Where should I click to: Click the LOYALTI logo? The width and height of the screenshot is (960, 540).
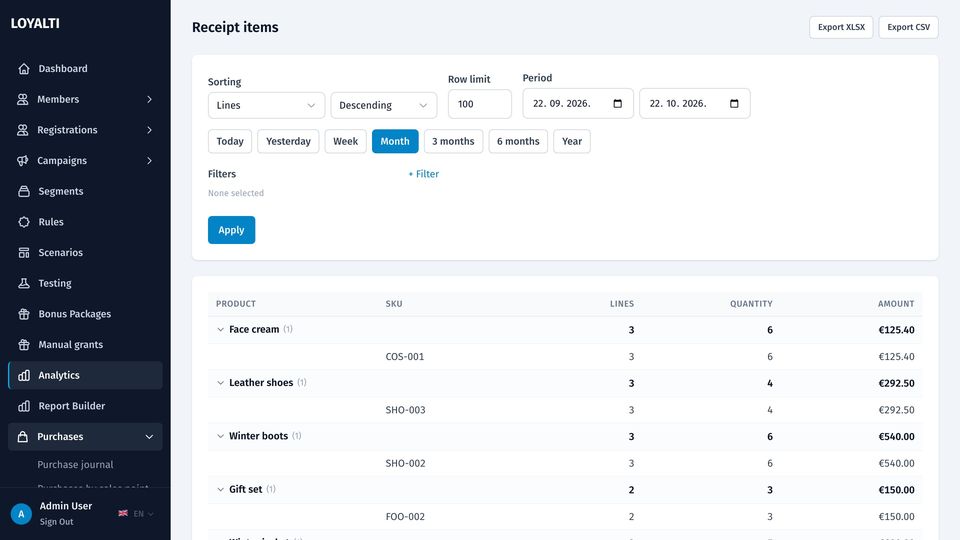(x=35, y=23)
